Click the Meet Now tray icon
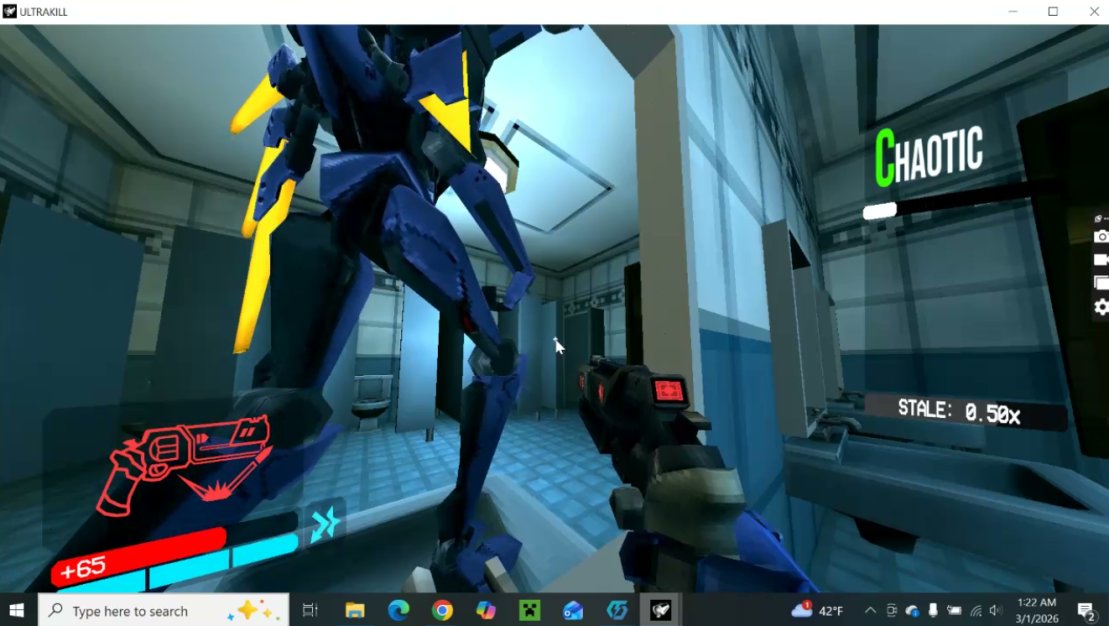Viewport: 1109px width, 626px height. 892,610
